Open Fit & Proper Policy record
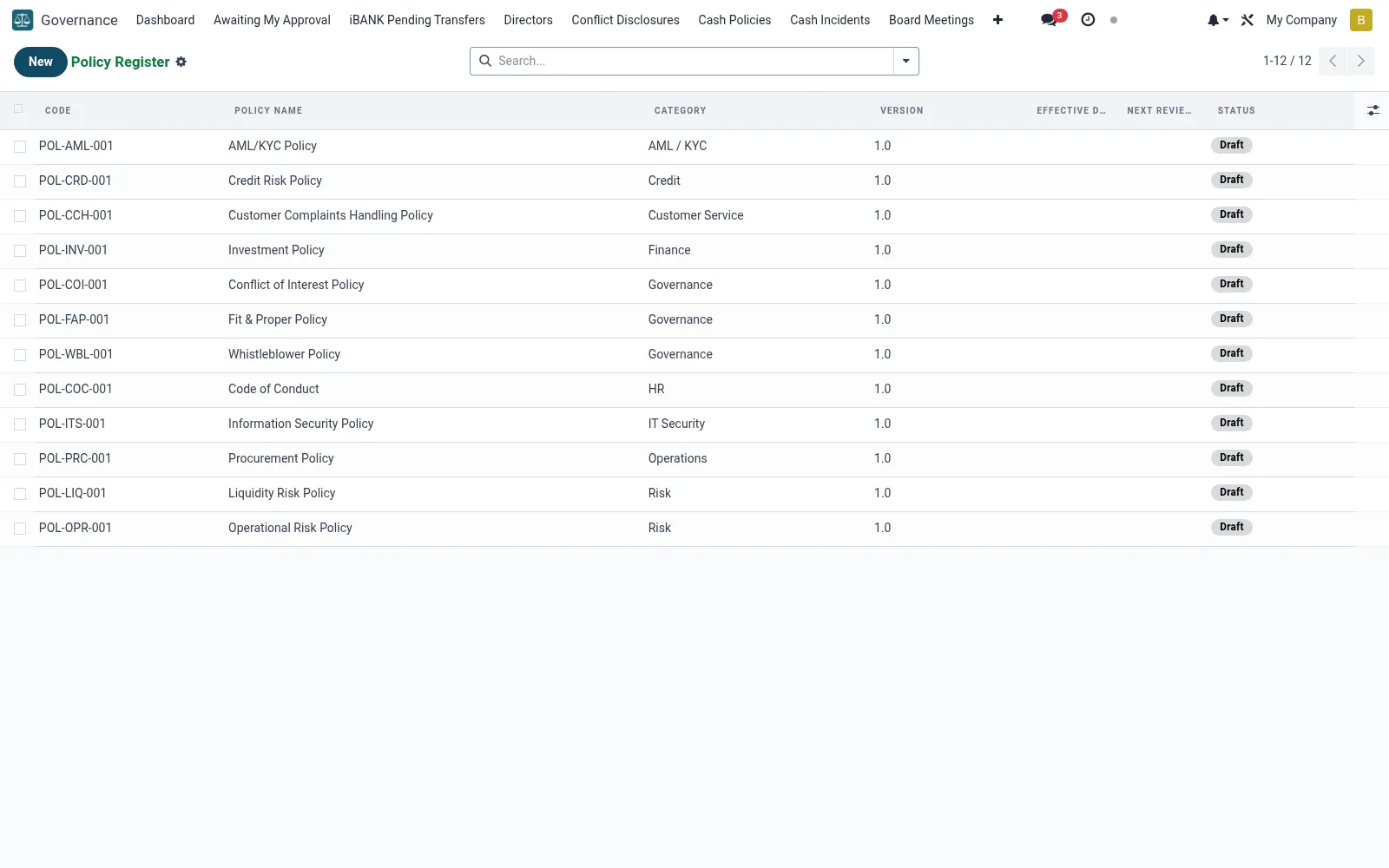Screen dimensions: 1389x868 pyautogui.click(x=278, y=319)
